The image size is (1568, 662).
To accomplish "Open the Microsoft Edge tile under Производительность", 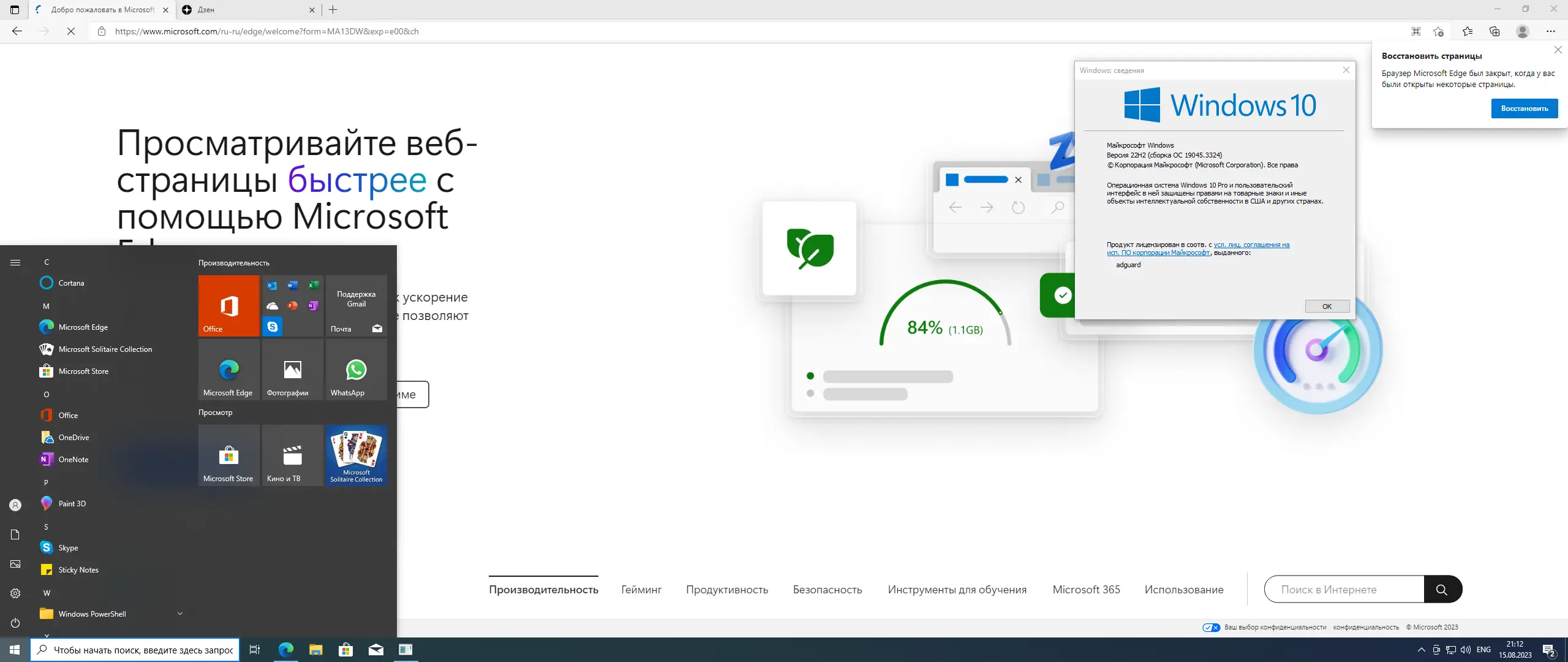I will 228,370.
